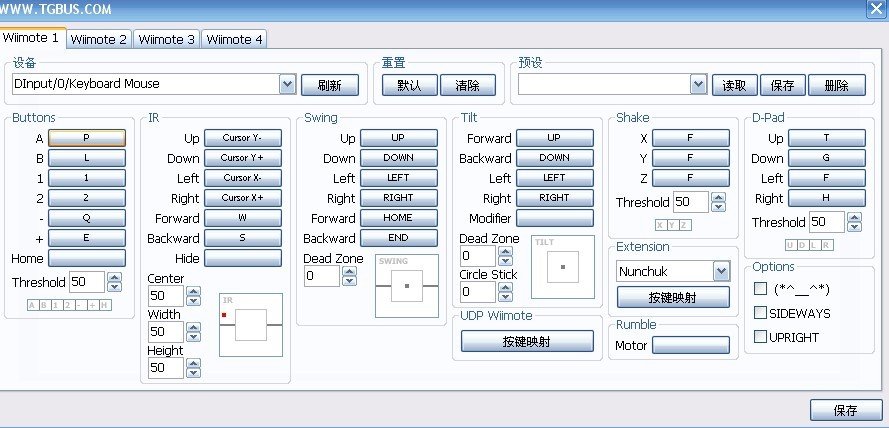Click the 刷新 refresh button
Screen dimensions: 889x428
point(329,85)
